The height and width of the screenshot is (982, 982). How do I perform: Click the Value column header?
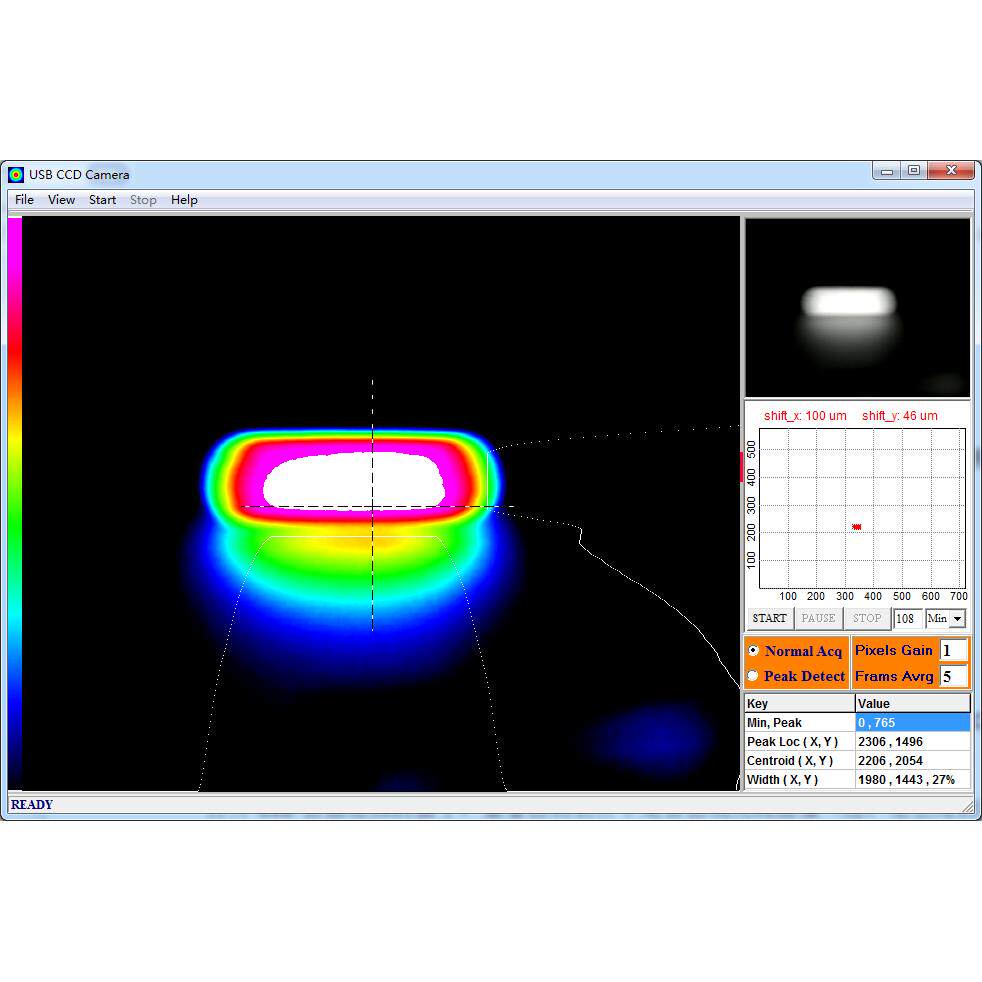[912, 703]
